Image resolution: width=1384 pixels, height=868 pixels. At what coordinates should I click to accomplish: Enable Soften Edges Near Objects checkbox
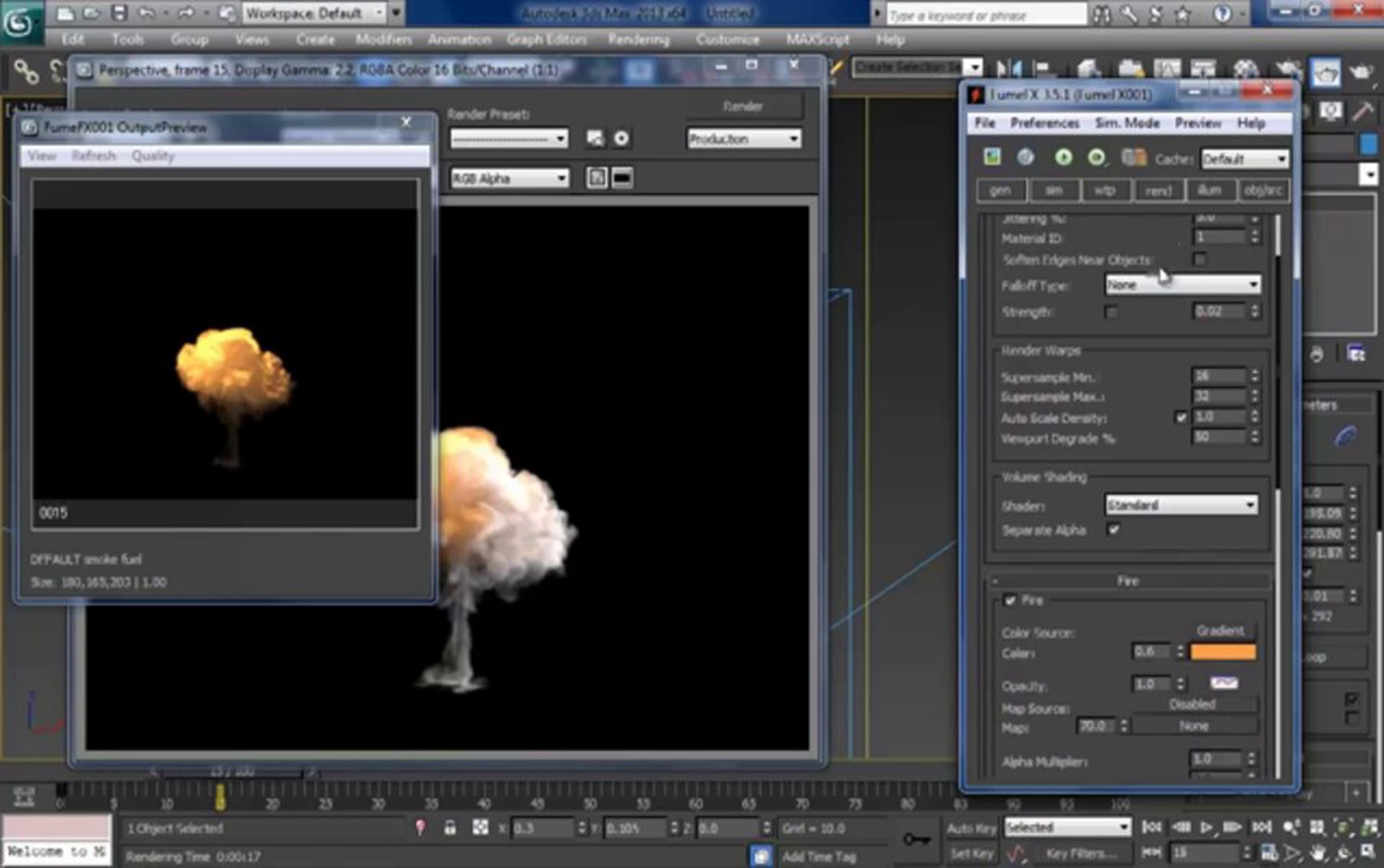point(1199,260)
